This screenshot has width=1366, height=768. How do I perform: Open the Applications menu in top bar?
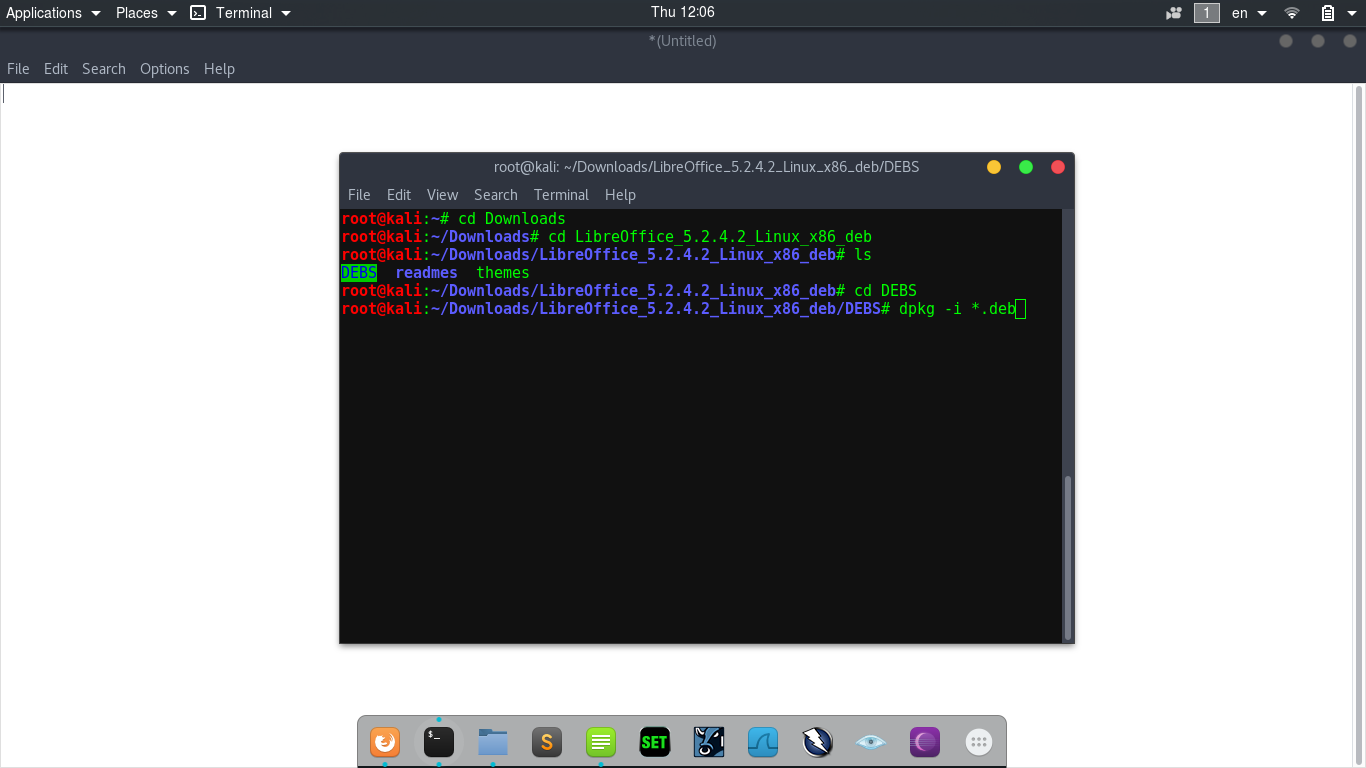click(x=53, y=13)
